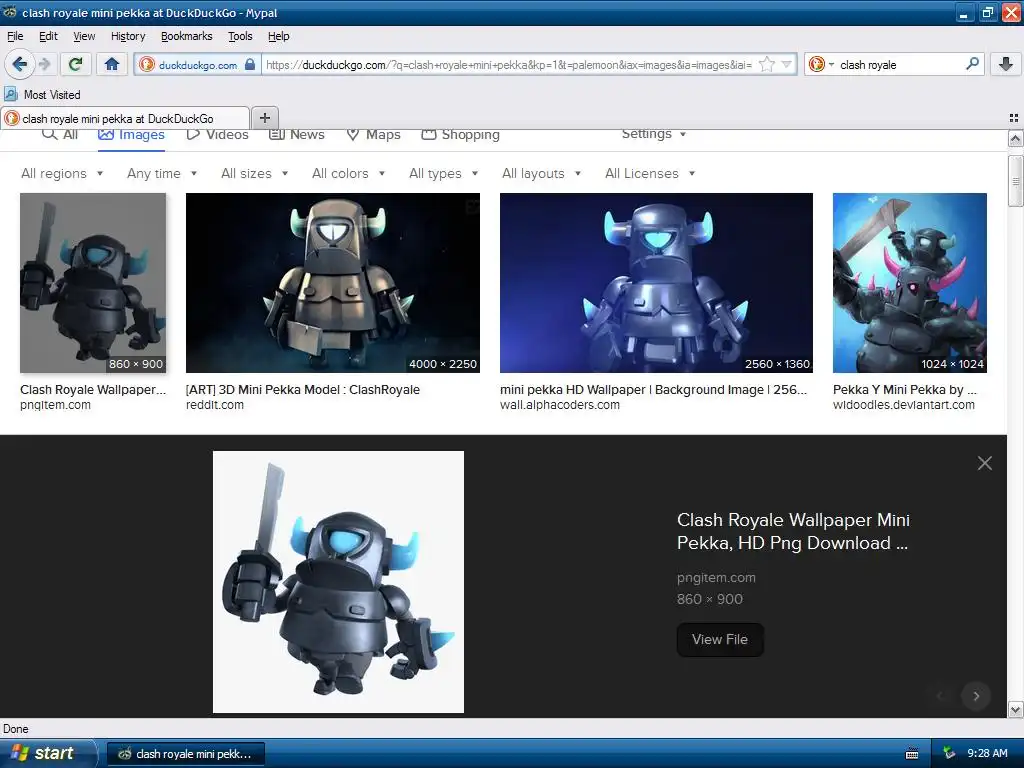The image size is (1024, 768).
Task: Click the Most Visited bookmarks label
Action: 52,95
